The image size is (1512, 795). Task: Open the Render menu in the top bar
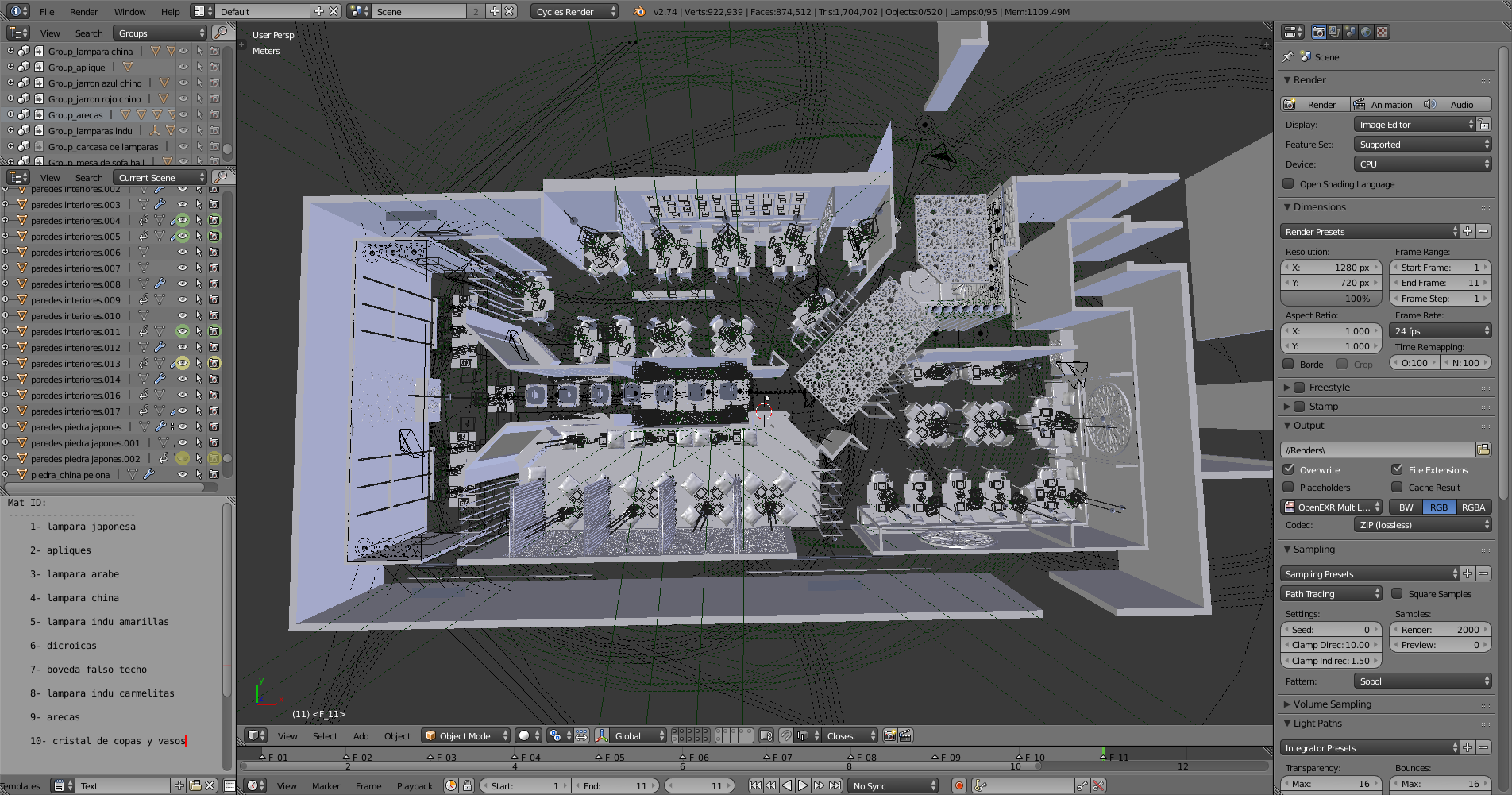83,12
